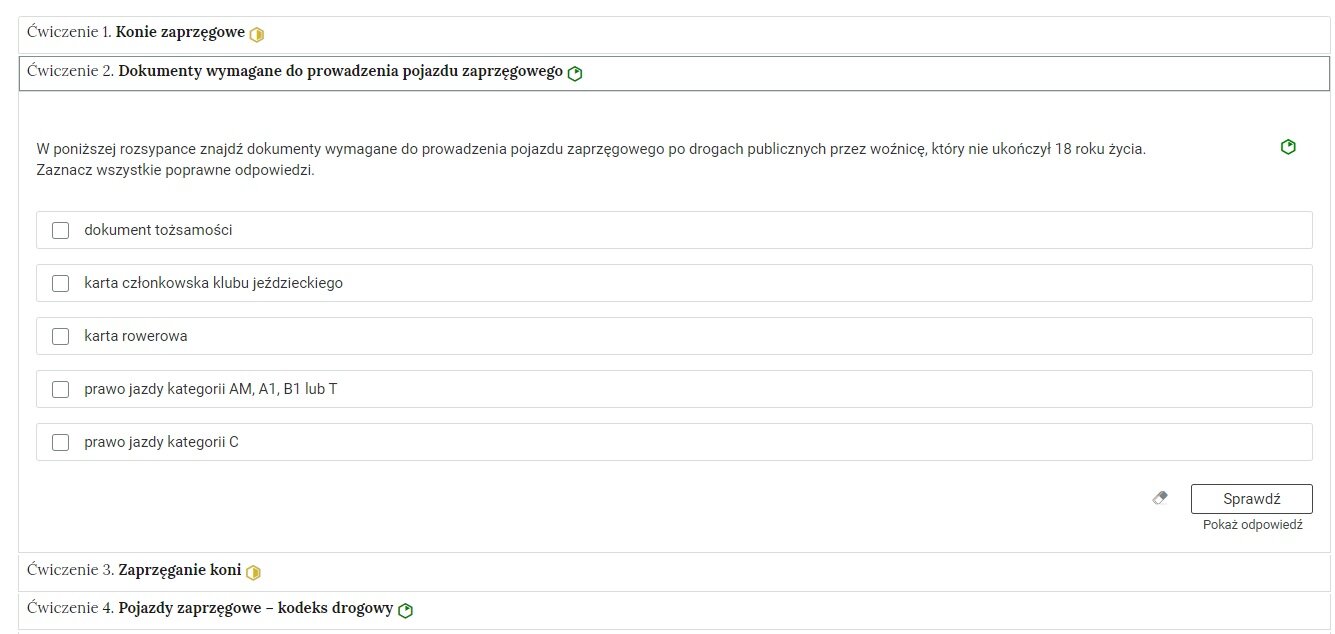Click the "karta rowerowa" answer label text

pyautogui.click(x=136, y=336)
